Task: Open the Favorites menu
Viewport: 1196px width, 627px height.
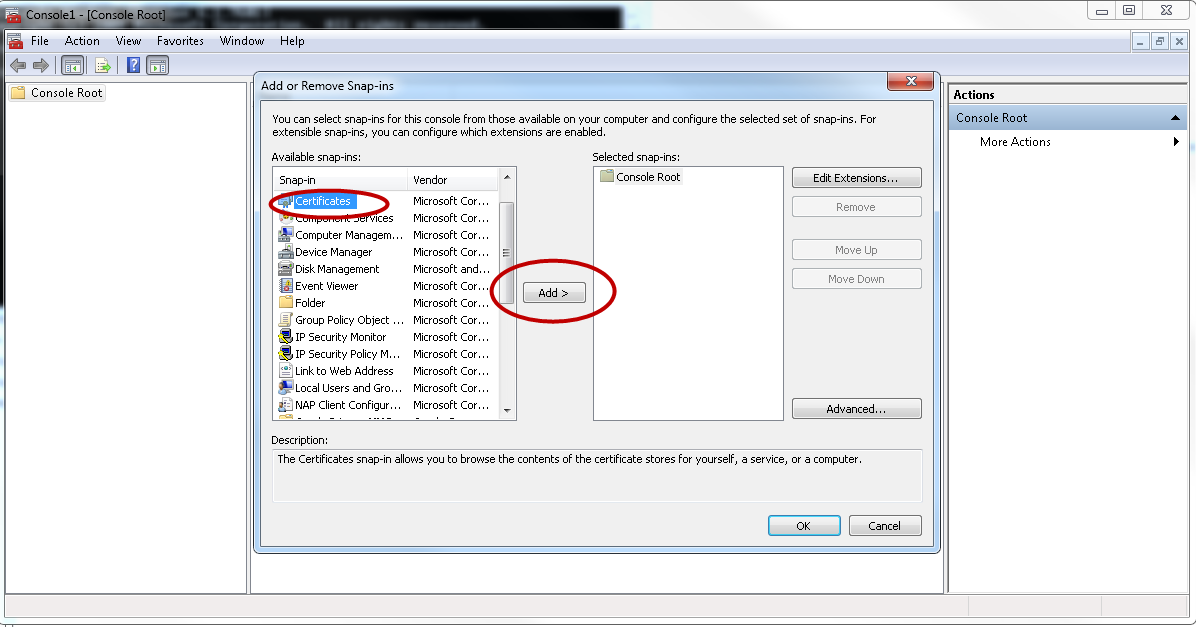Action: [x=180, y=41]
